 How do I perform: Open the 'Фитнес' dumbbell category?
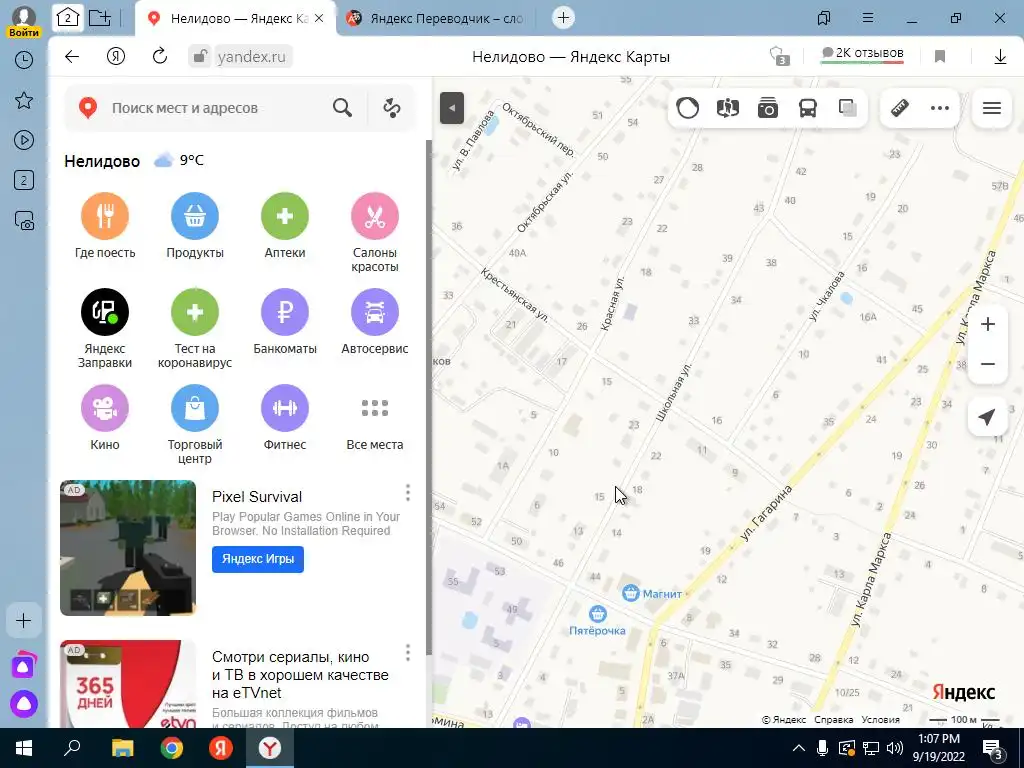point(285,408)
